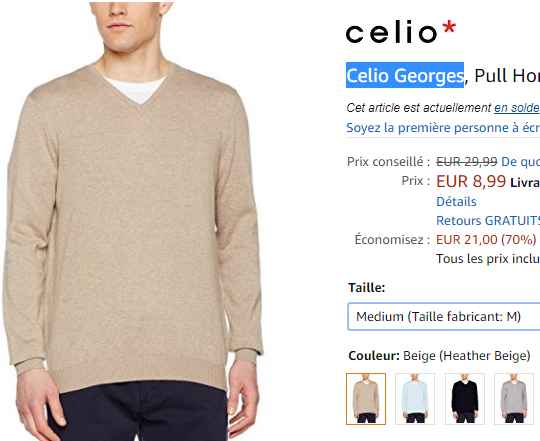The height and width of the screenshot is (441, 540).
Task: Select the beige sweater color swatch
Action: click(366, 399)
